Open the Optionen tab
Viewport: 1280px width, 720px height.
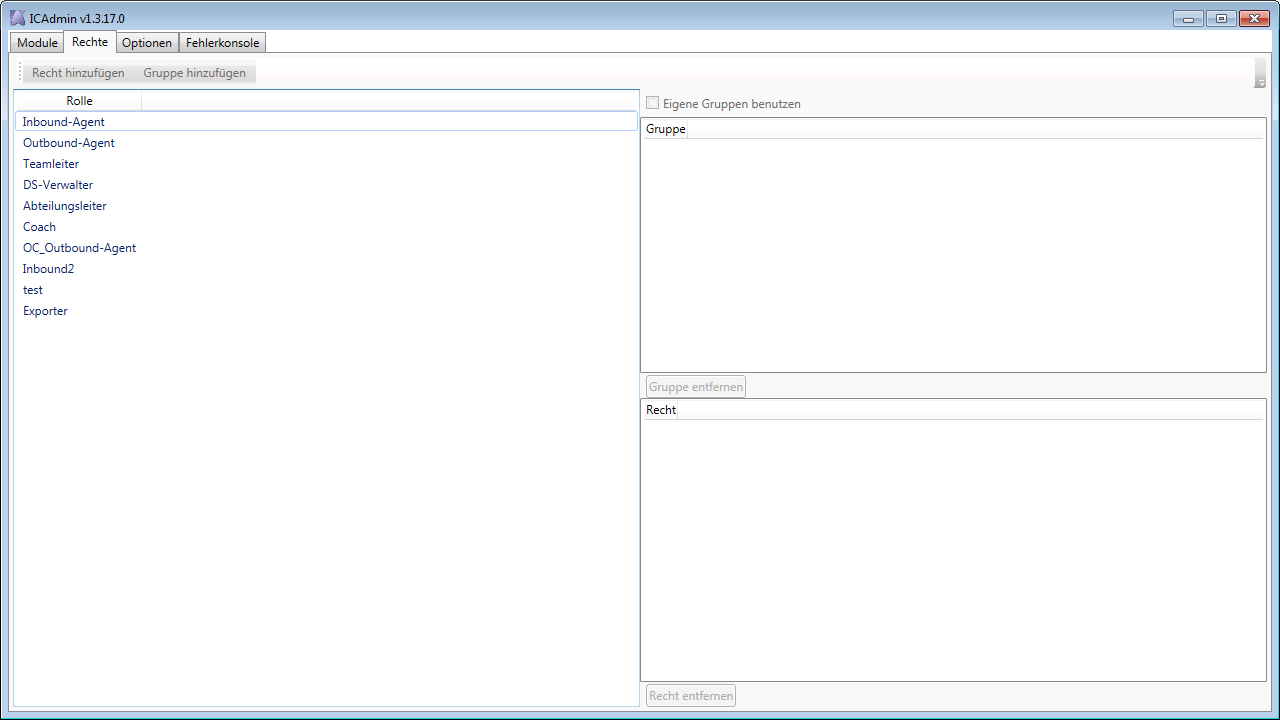click(147, 43)
